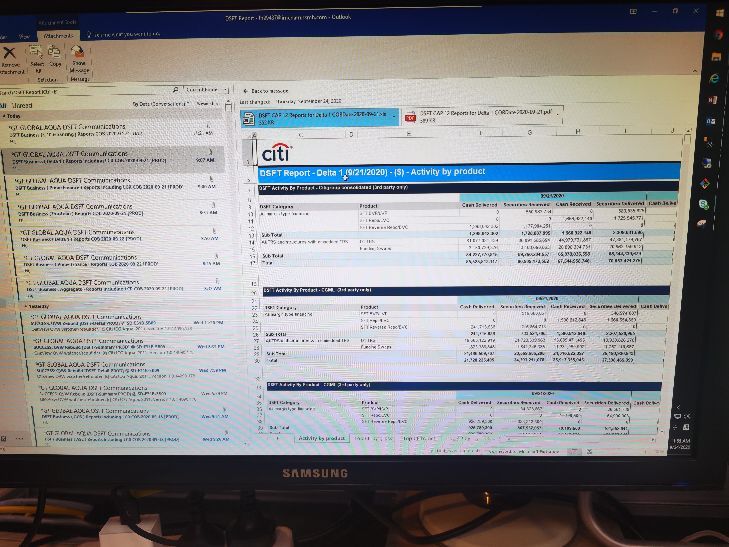Click the search magnifier icon in mail search

click(175, 90)
